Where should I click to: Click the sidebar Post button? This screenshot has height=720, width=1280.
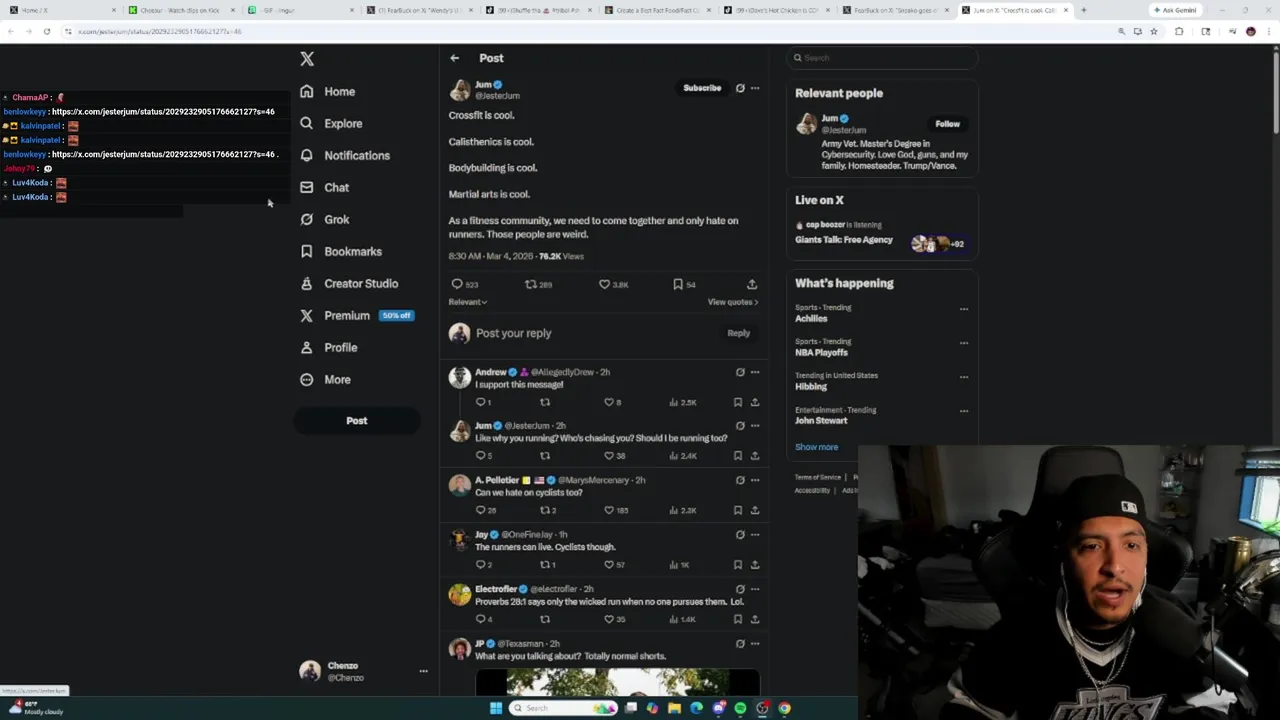(x=357, y=421)
